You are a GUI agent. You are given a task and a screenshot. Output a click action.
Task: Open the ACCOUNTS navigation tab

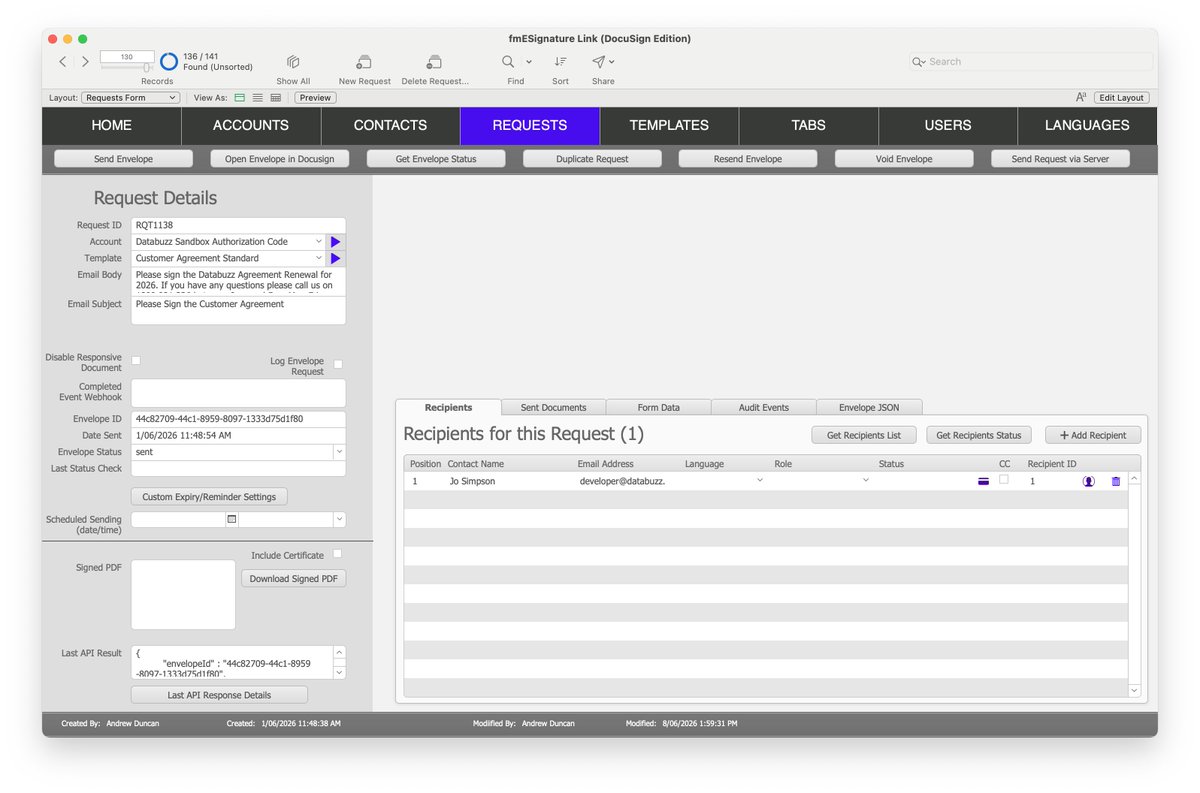pos(251,125)
